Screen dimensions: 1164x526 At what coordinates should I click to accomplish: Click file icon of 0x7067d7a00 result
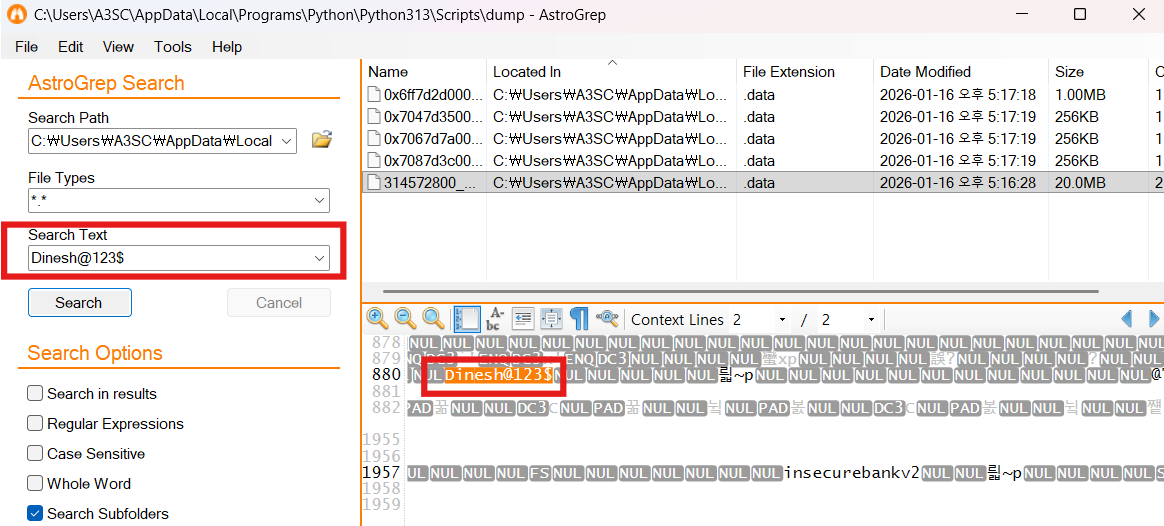pyautogui.click(x=374, y=139)
